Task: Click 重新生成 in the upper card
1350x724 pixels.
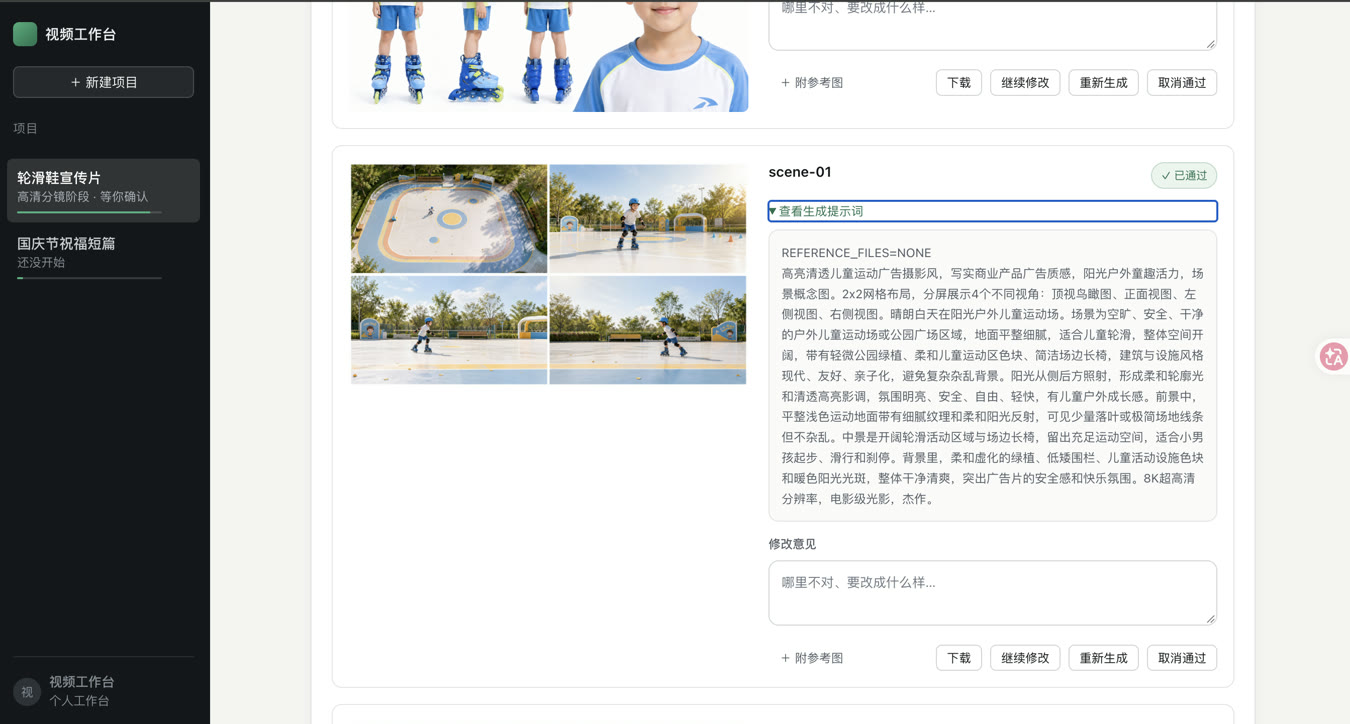Action: (x=1103, y=82)
